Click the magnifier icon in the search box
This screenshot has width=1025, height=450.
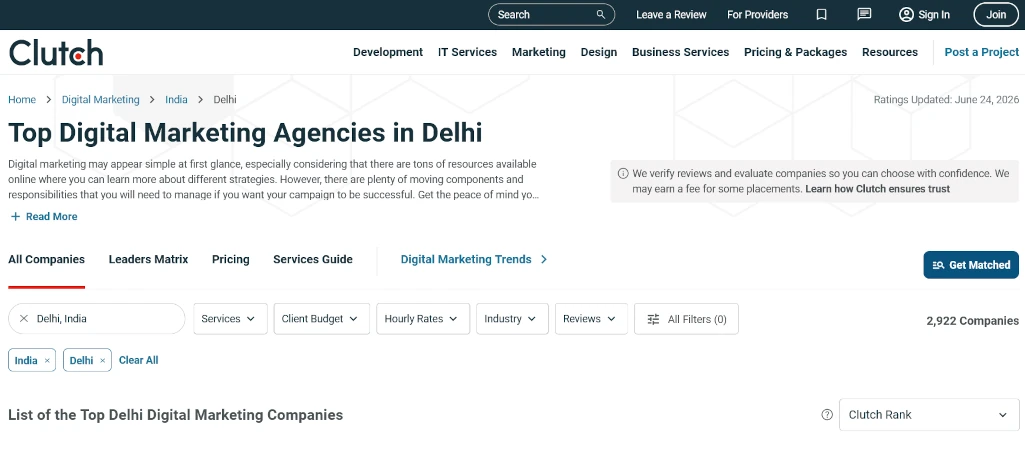pyautogui.click(x=601, y=14)
